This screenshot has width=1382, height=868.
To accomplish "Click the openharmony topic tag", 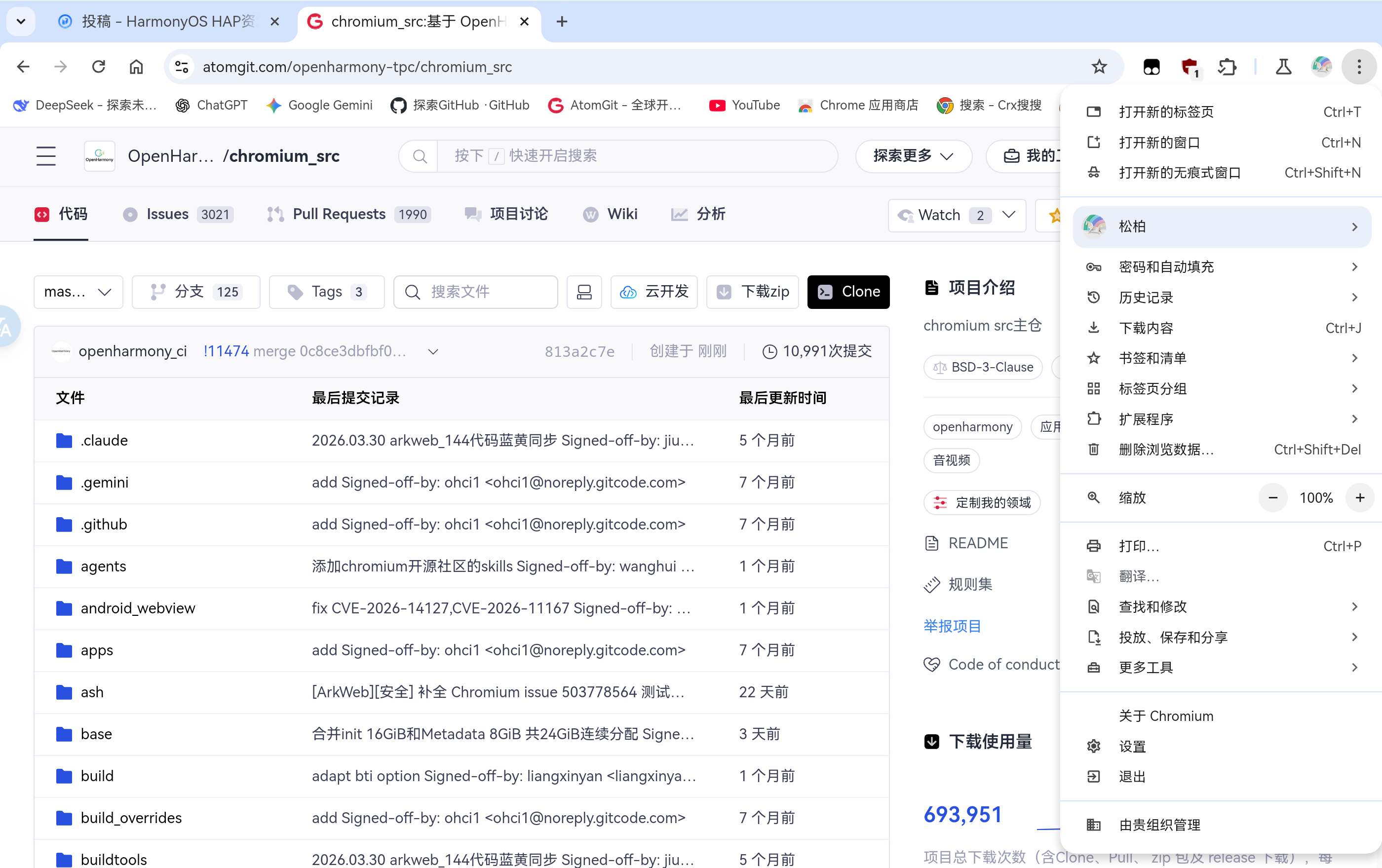I will pos(972,427).
